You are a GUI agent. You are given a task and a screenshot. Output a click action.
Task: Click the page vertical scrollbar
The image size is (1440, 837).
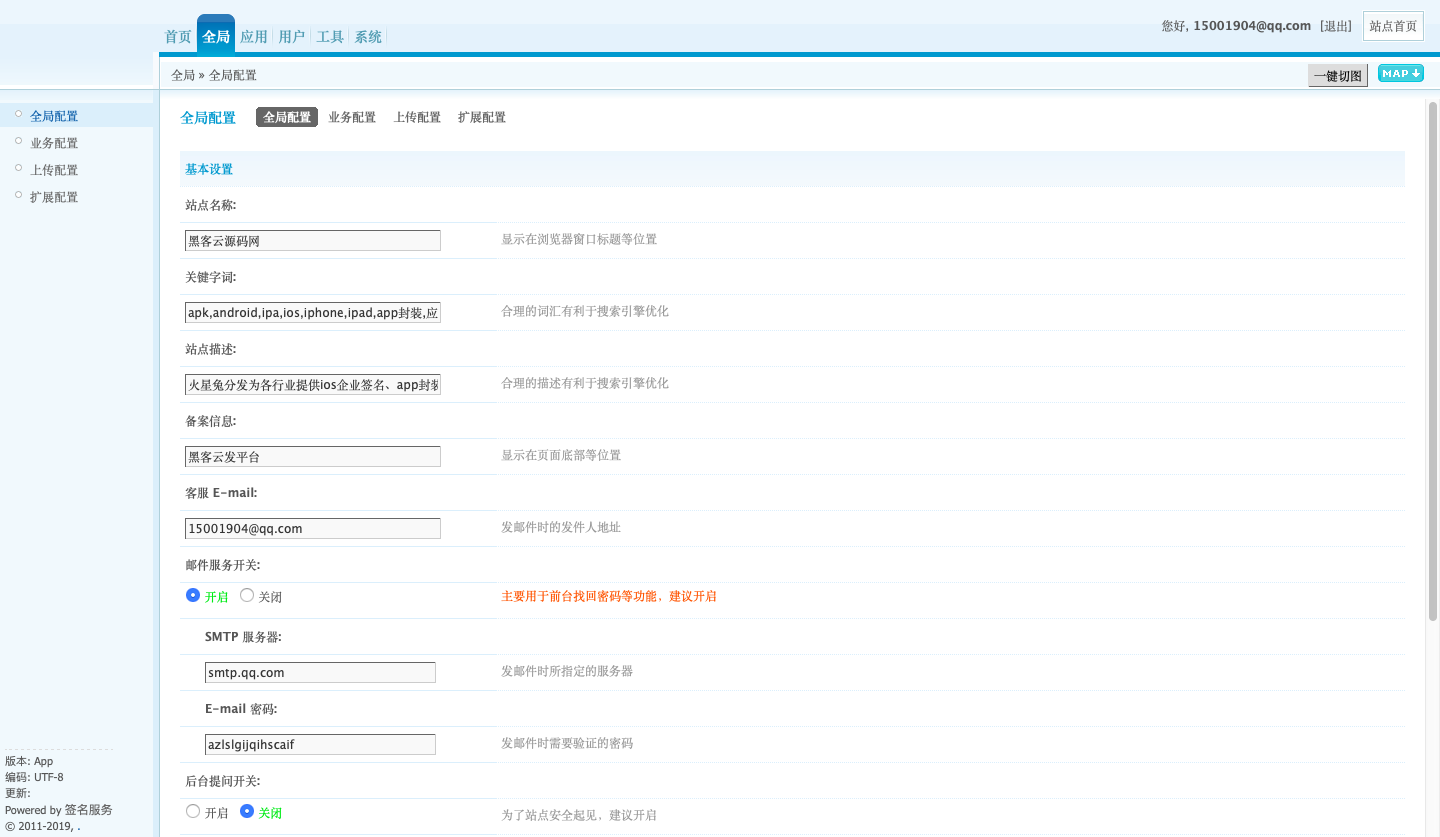point(1432,360)
